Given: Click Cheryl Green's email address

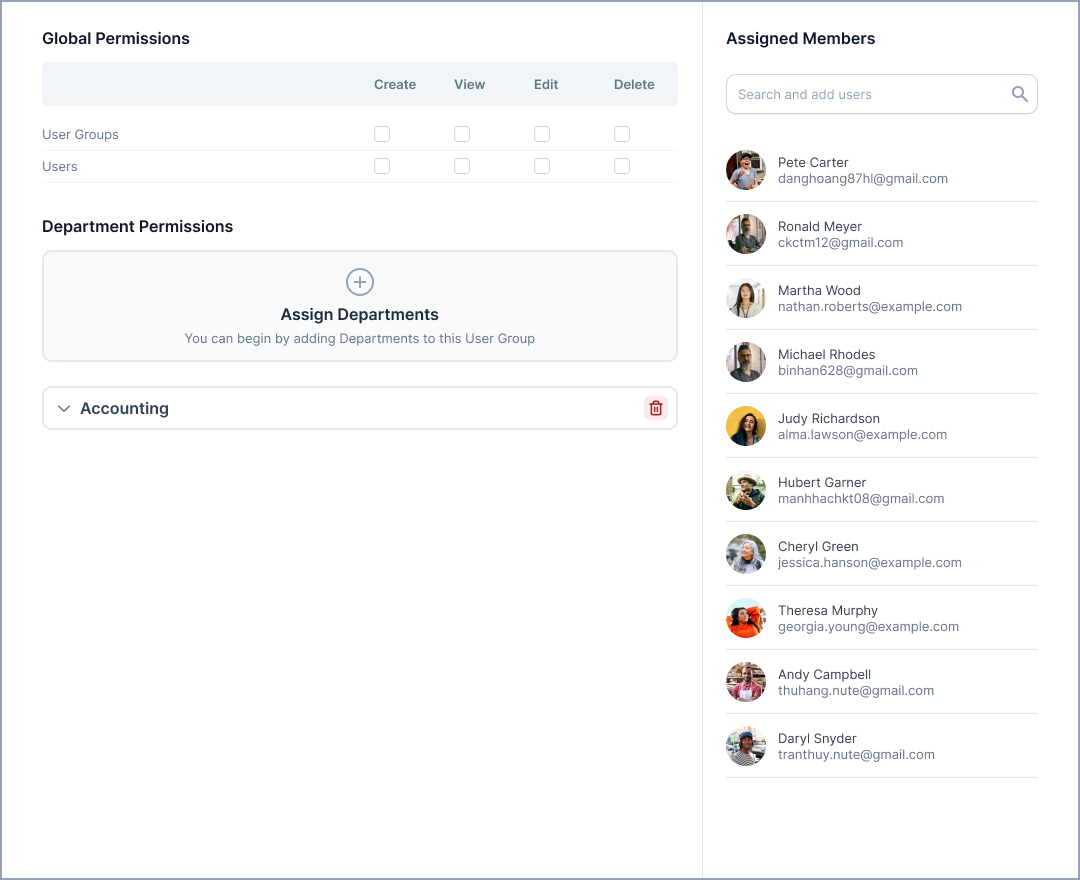Looking at the screenshot, I should click(x=869, y=563).
